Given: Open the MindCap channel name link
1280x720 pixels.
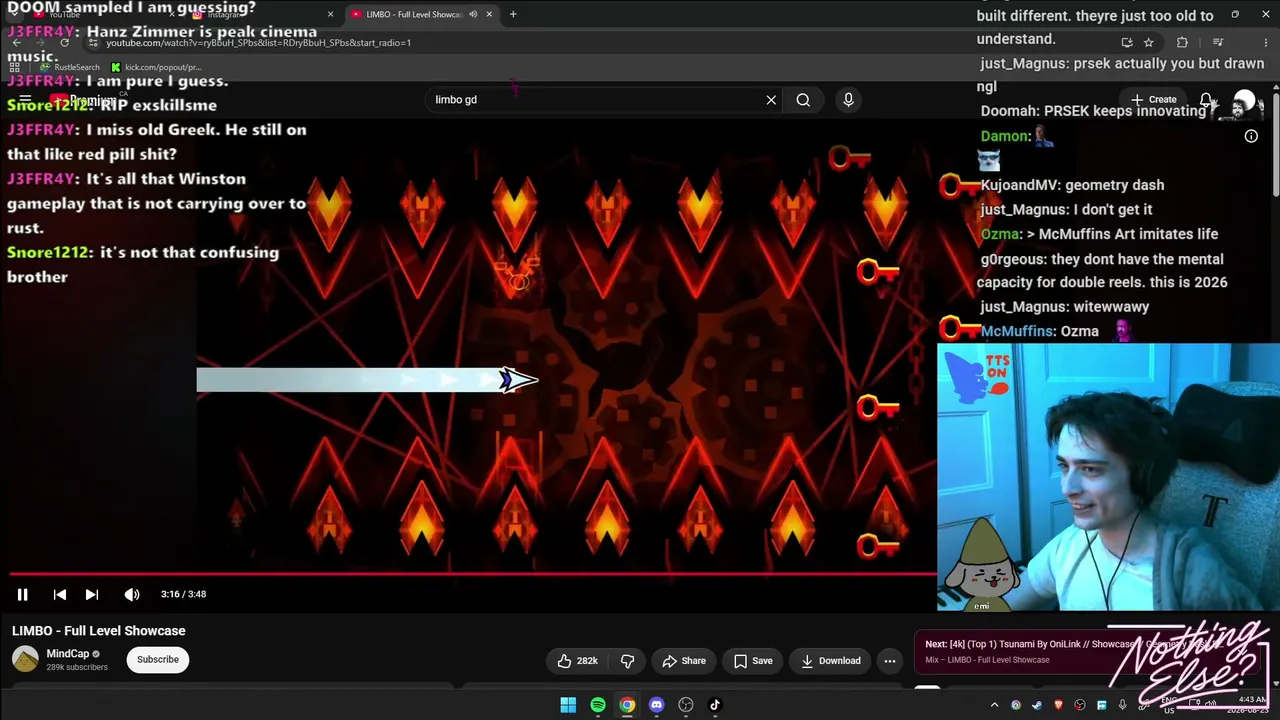Looking at the screenshot, I should (x=68, y=654).
